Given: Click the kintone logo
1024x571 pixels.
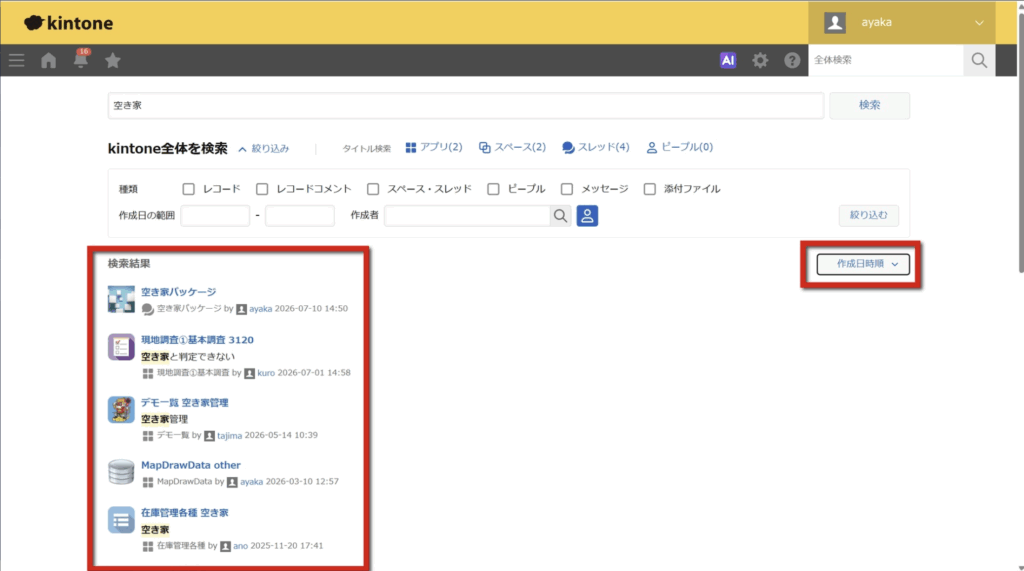Looking at the screenshot, I should 69,23.
